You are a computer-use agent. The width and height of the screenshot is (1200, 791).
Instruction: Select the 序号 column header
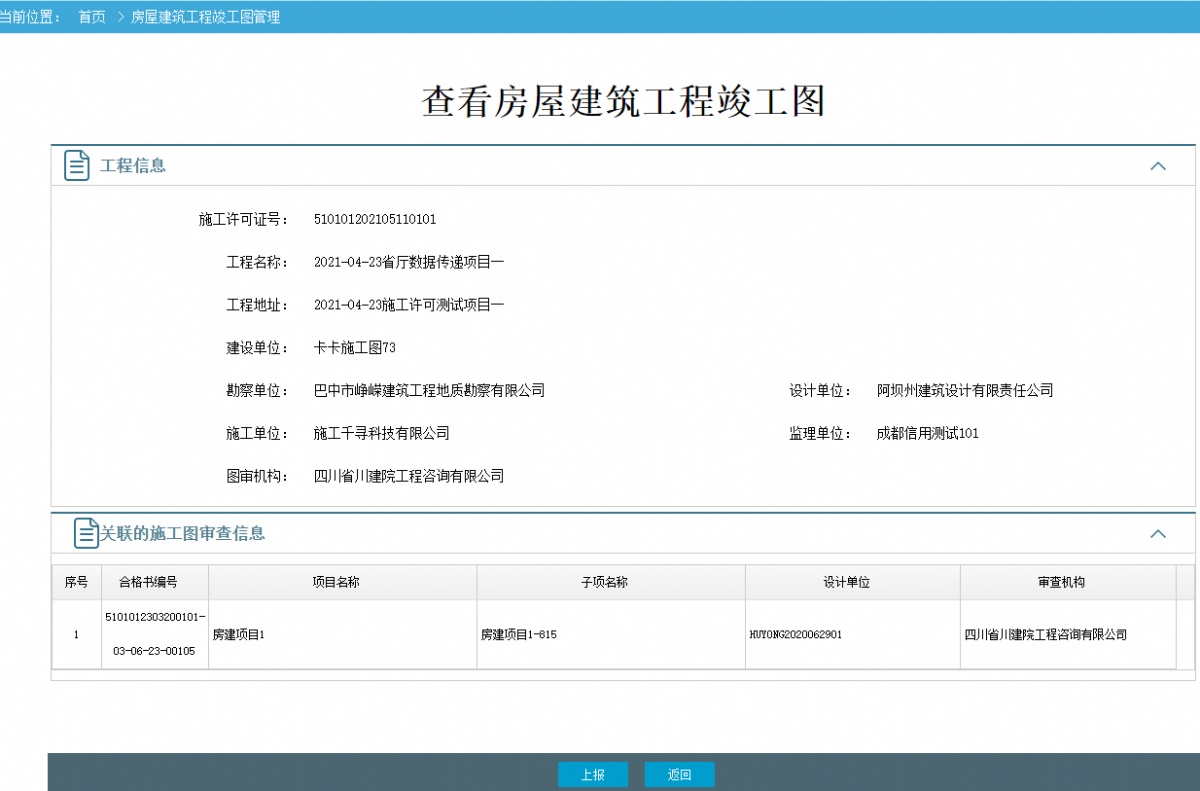click(x=77, y=582)
